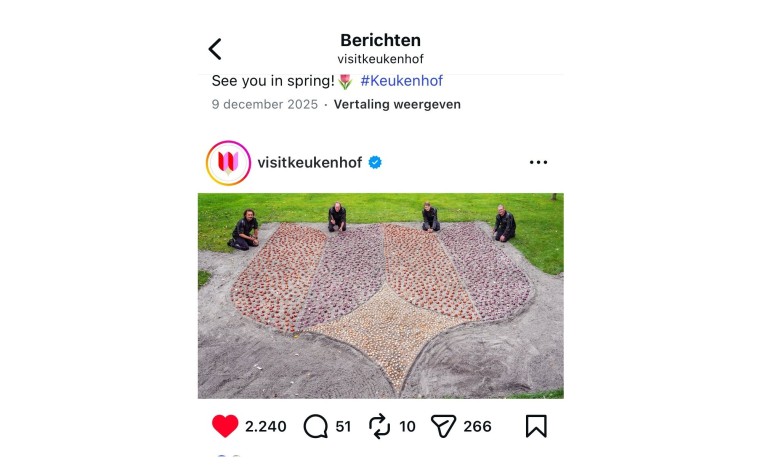Open comments via the speech bubble icon

point(316,426)
